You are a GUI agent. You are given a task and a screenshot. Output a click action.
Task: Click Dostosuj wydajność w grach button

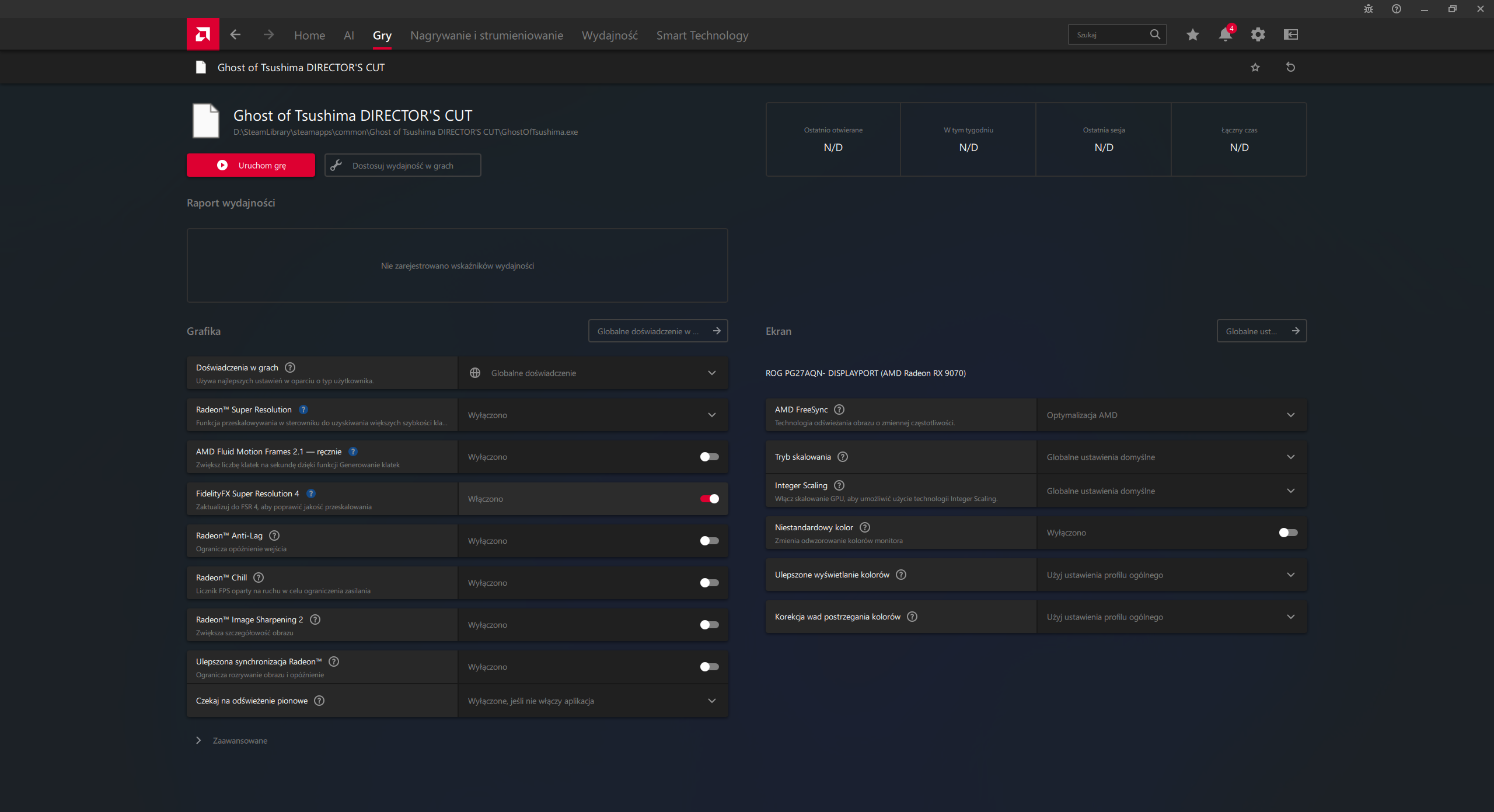tap(403, 165)
